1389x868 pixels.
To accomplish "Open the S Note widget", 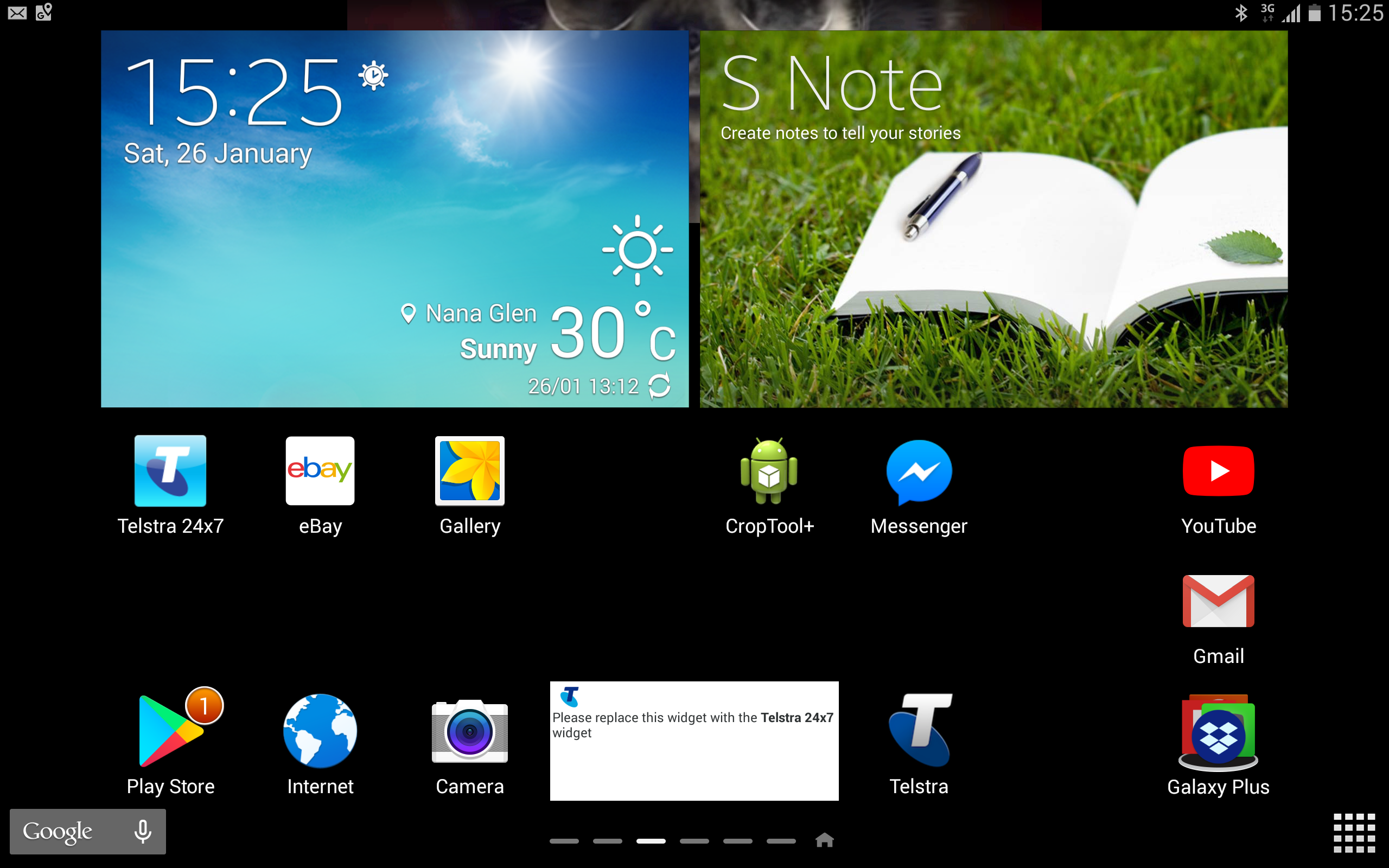I will [x=993, y=219].
